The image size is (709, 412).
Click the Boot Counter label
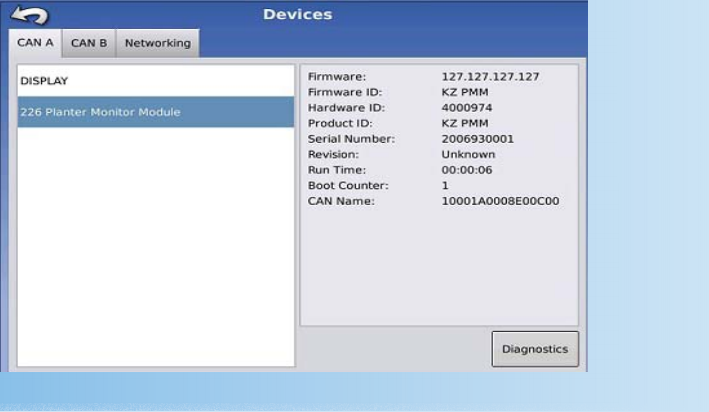click(x=348, y=185)
